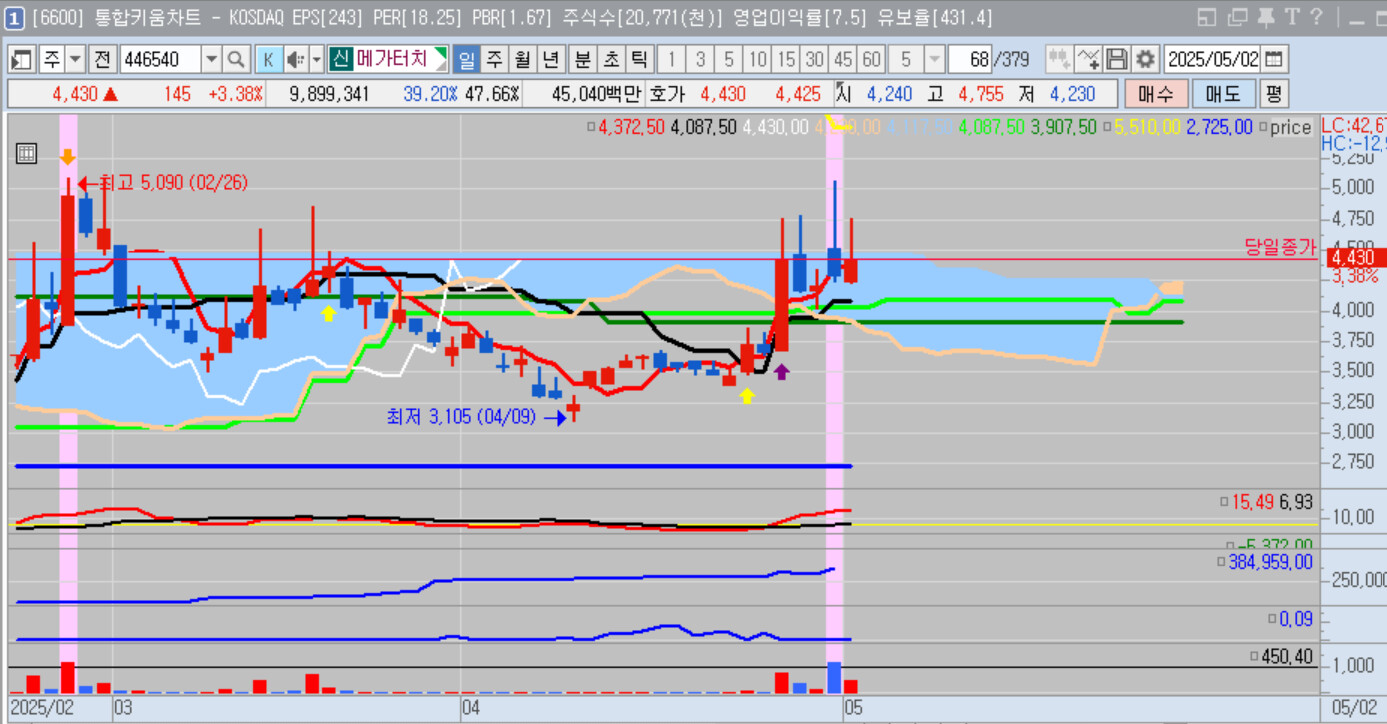Viewport: 1387px width, 724px height.
Task: Click the 매도 sell button
Action: 1223,95
